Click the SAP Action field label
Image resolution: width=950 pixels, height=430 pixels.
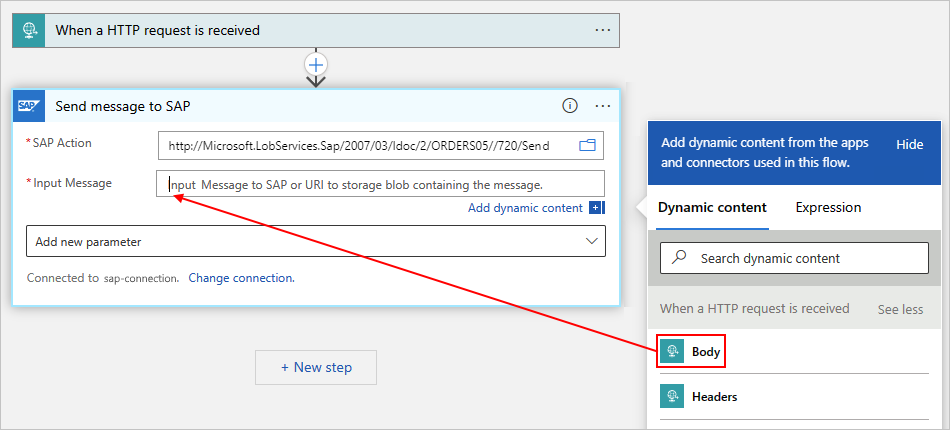[62, 143]
